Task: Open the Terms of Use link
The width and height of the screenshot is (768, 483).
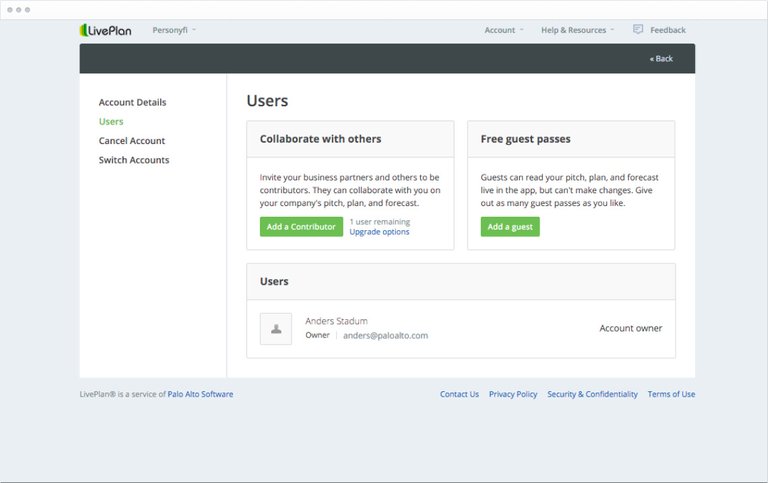Action: point(671,394)
